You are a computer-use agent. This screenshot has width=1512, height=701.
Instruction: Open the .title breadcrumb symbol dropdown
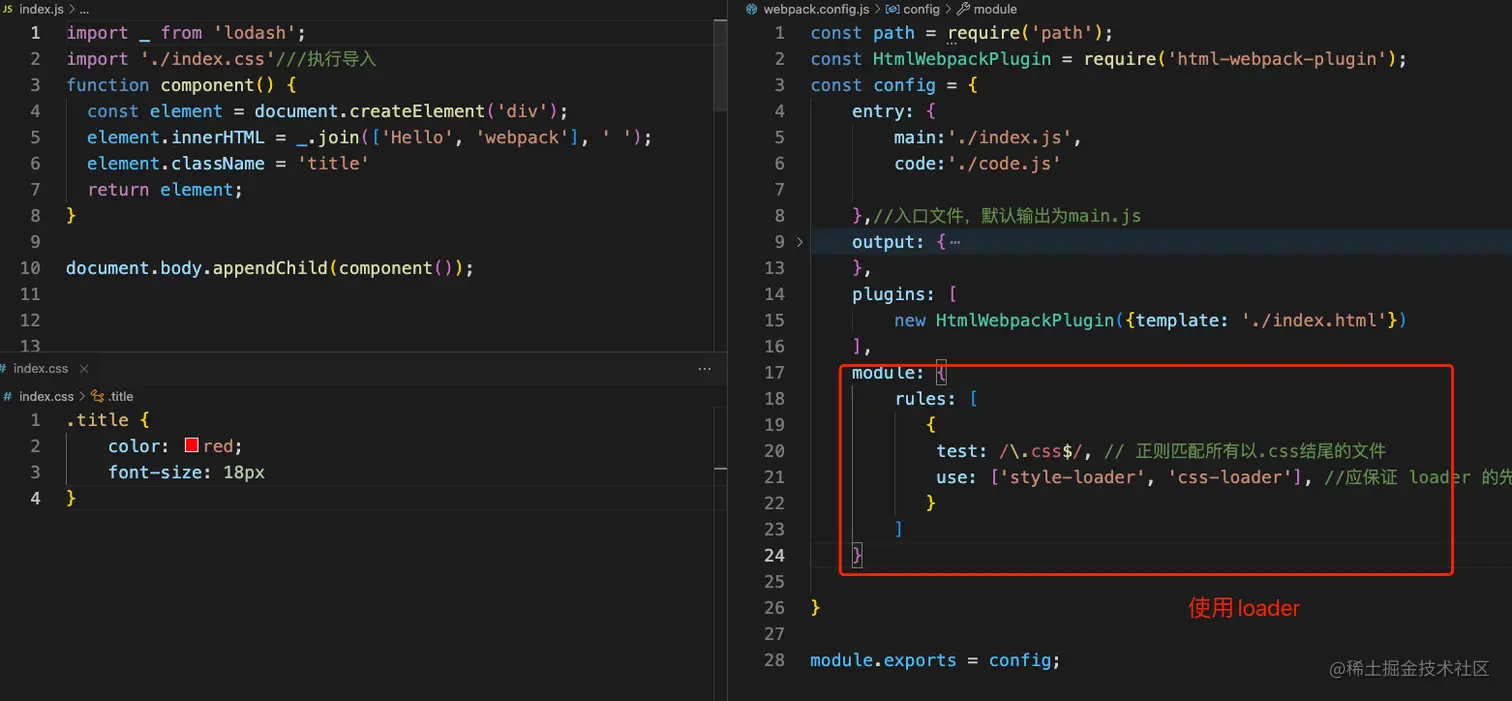(121, 397)
